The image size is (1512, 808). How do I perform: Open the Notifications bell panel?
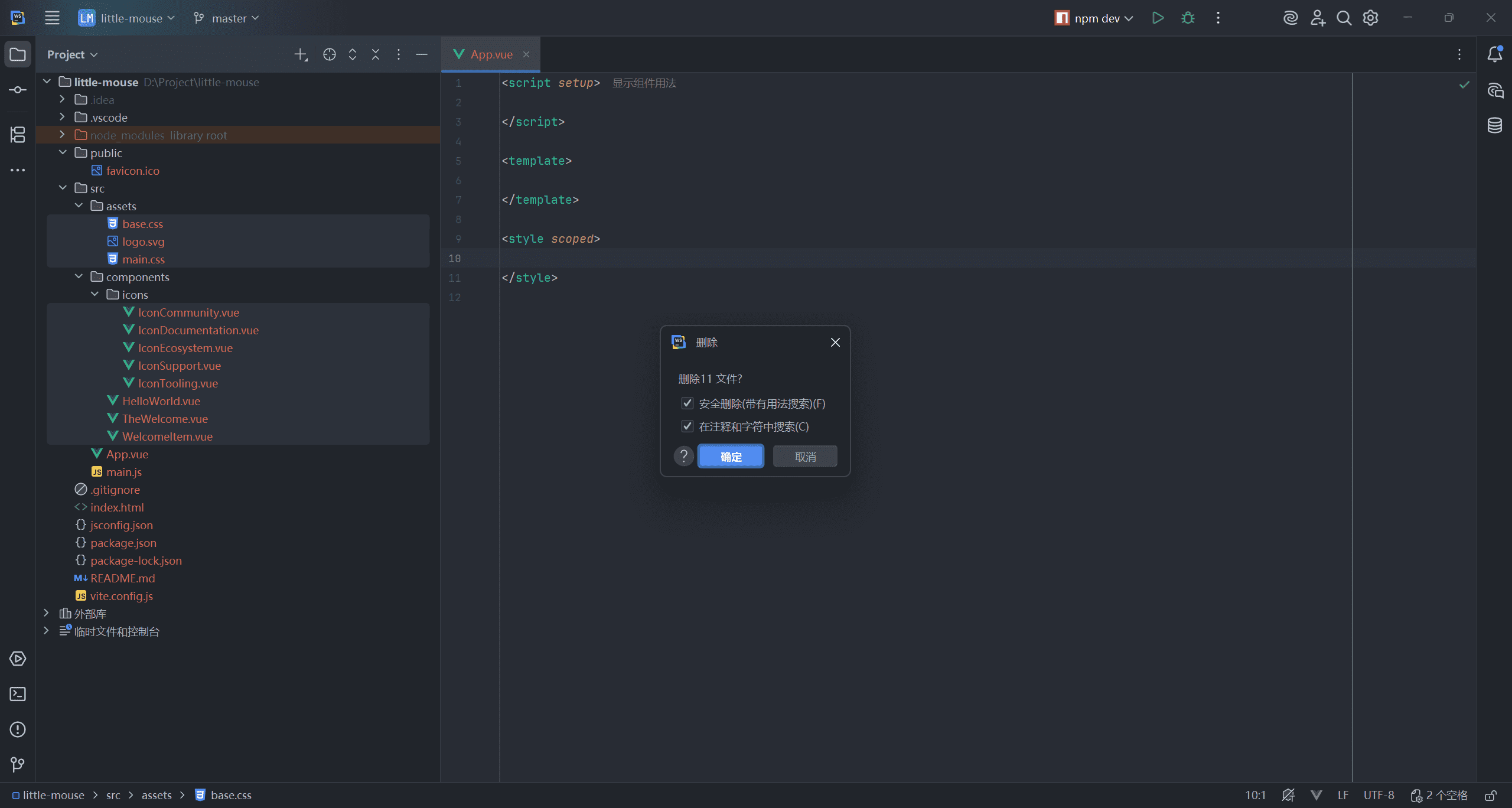(1494, 54)
